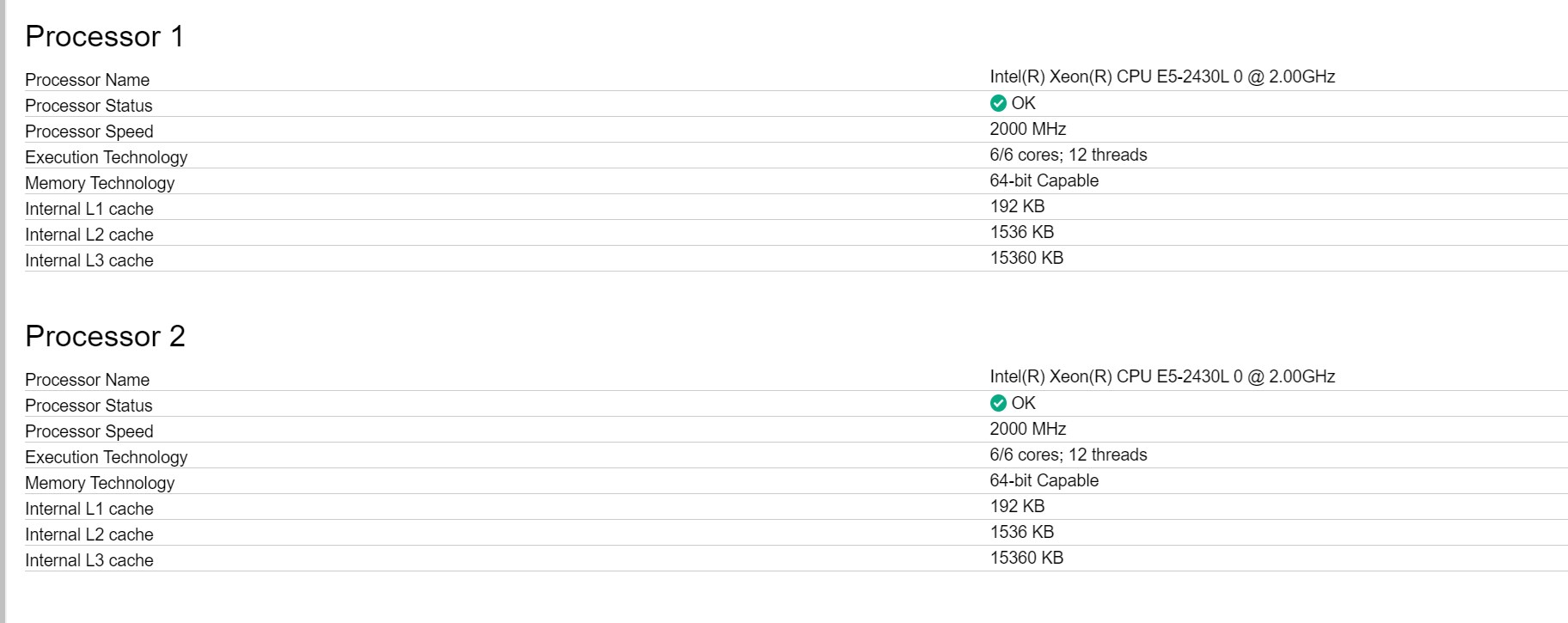1568x623 pixels.
Task: Click Processor 2's Processor Status label
Action: tap(89, 406)
